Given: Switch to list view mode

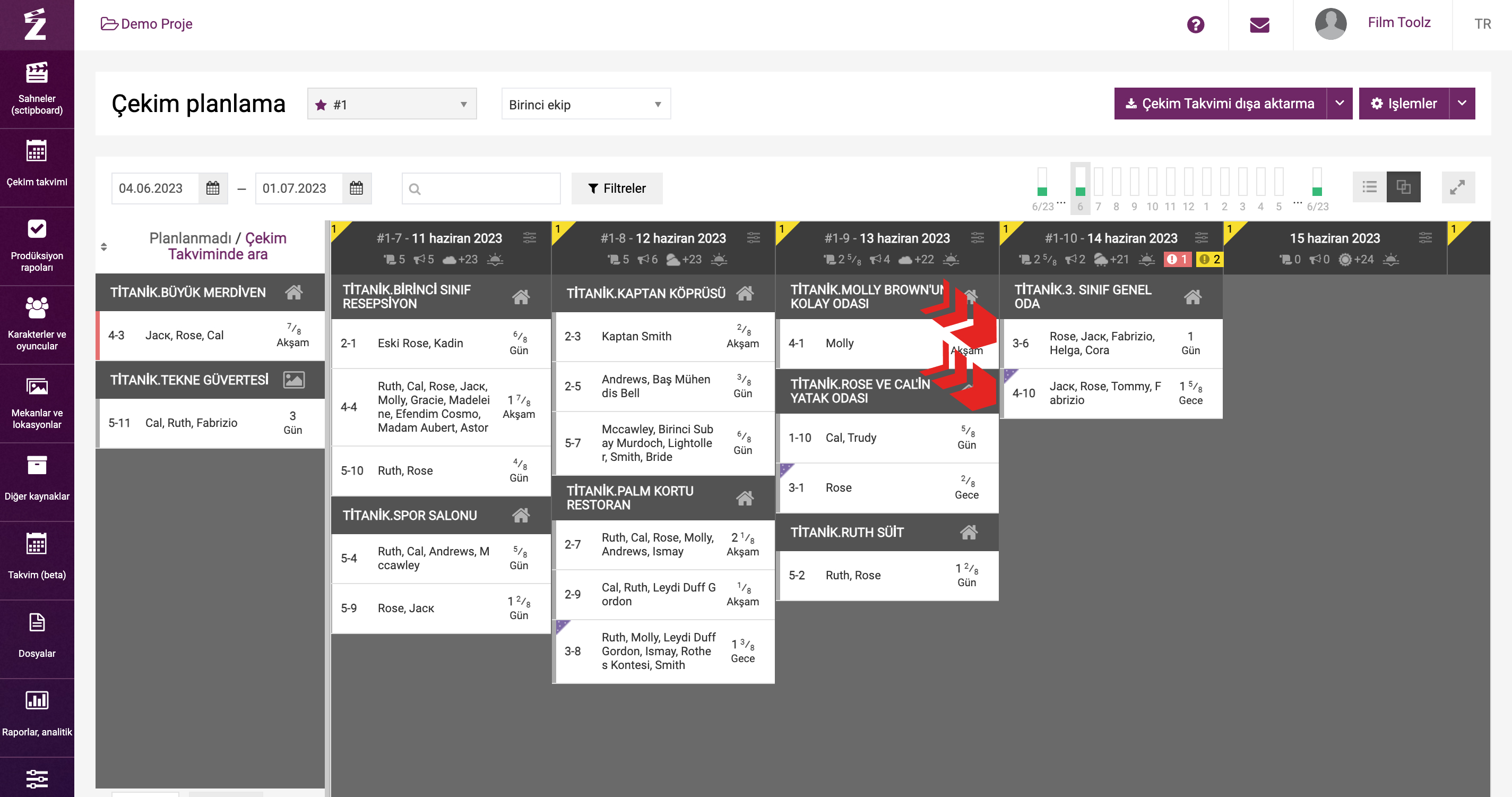Looking at the screenshot, I should click(x=1369, y=187).
